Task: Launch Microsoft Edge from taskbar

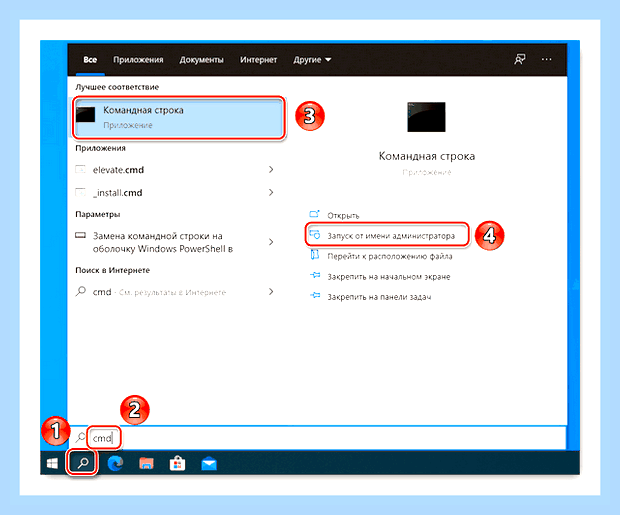Action: click(x=115, y=463)
